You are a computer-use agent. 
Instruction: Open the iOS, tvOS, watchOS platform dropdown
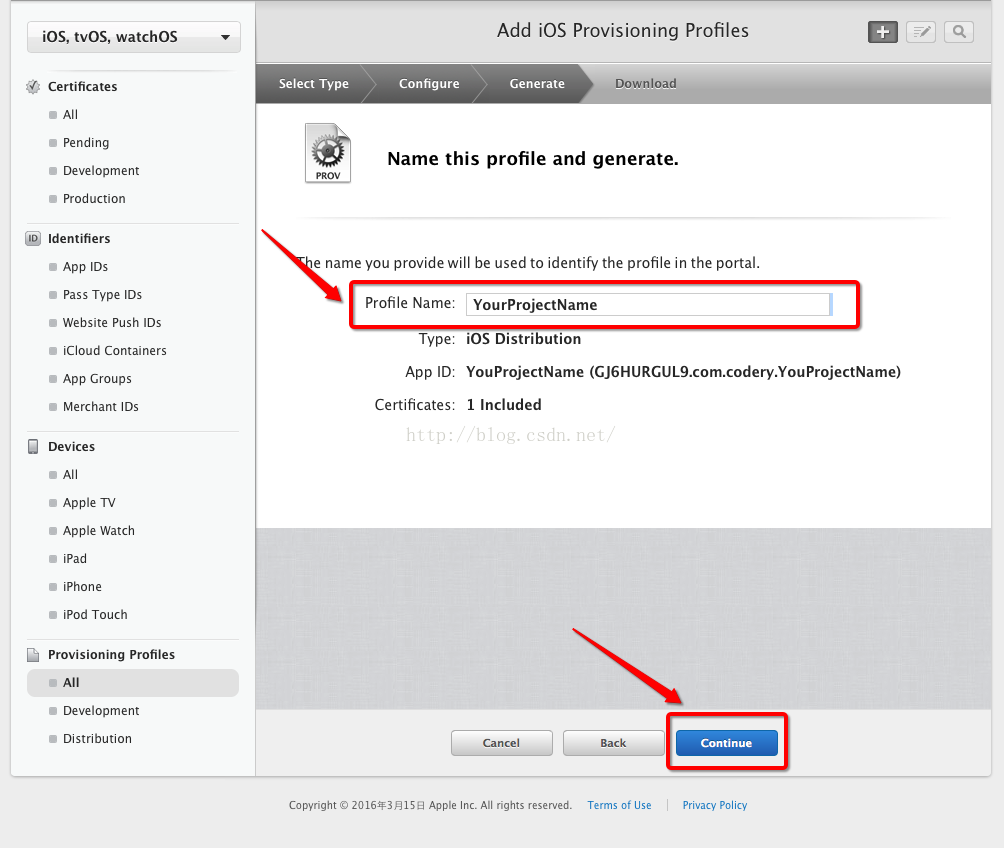click(x=134, y=38)
